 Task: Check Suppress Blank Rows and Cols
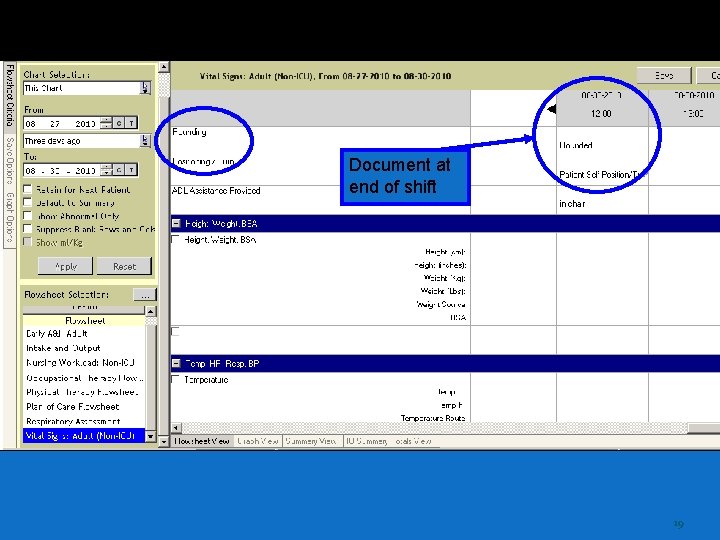(28, 229)
